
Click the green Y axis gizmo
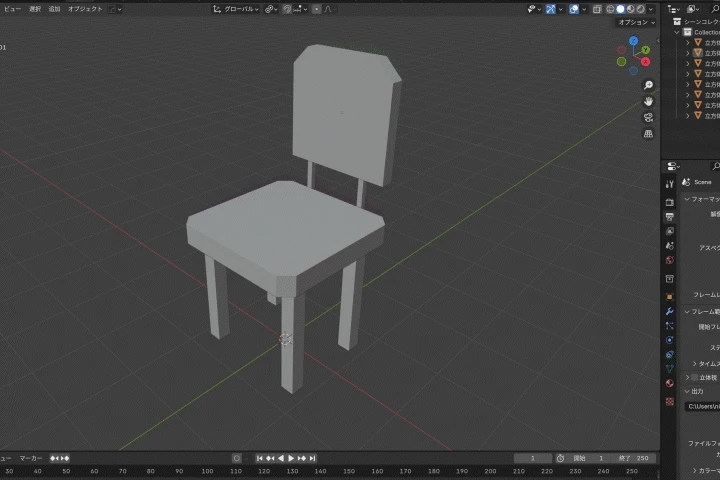click(646, 50)
